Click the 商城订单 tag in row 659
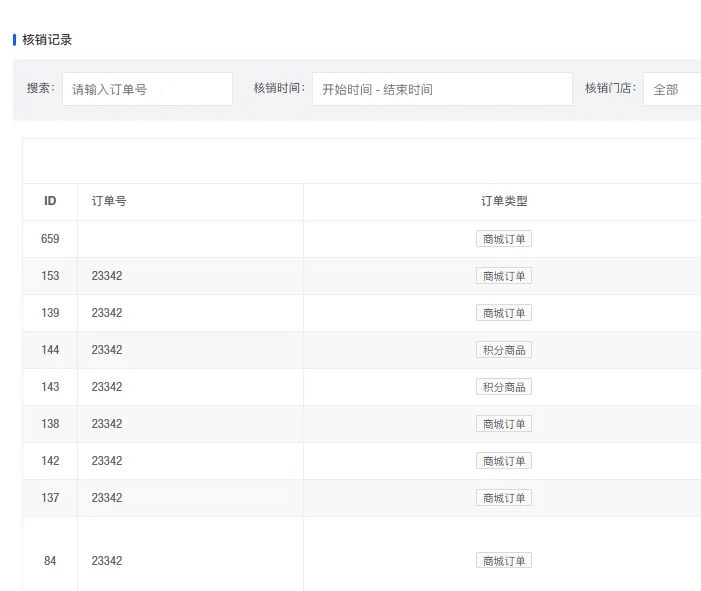 (503, 239)
